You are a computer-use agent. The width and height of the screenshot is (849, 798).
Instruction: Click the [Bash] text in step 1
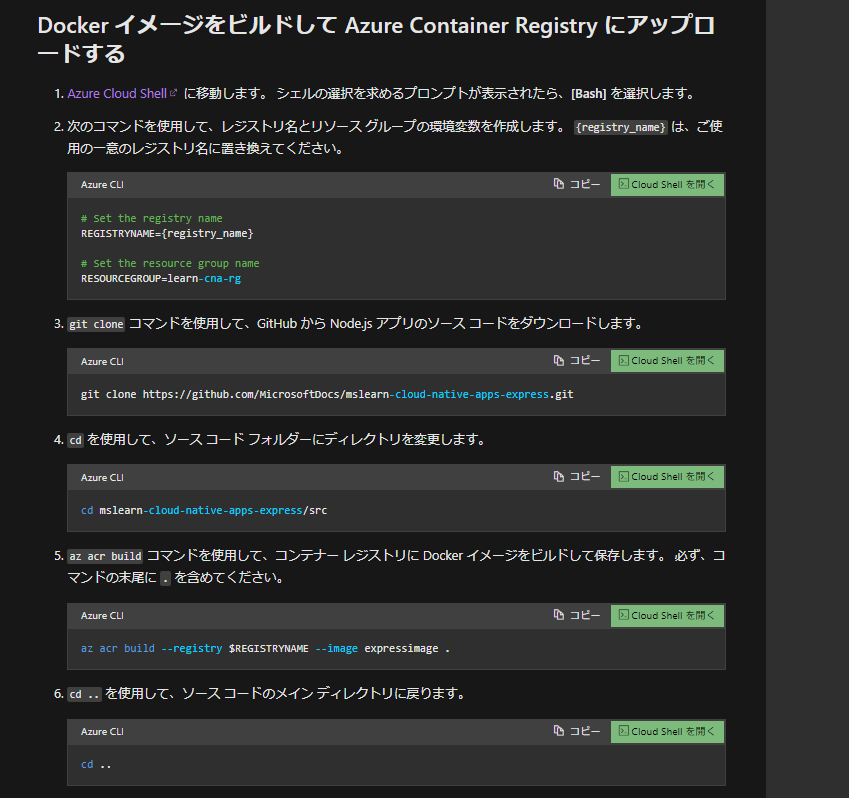pyautogui.click(x=589, y=94)
